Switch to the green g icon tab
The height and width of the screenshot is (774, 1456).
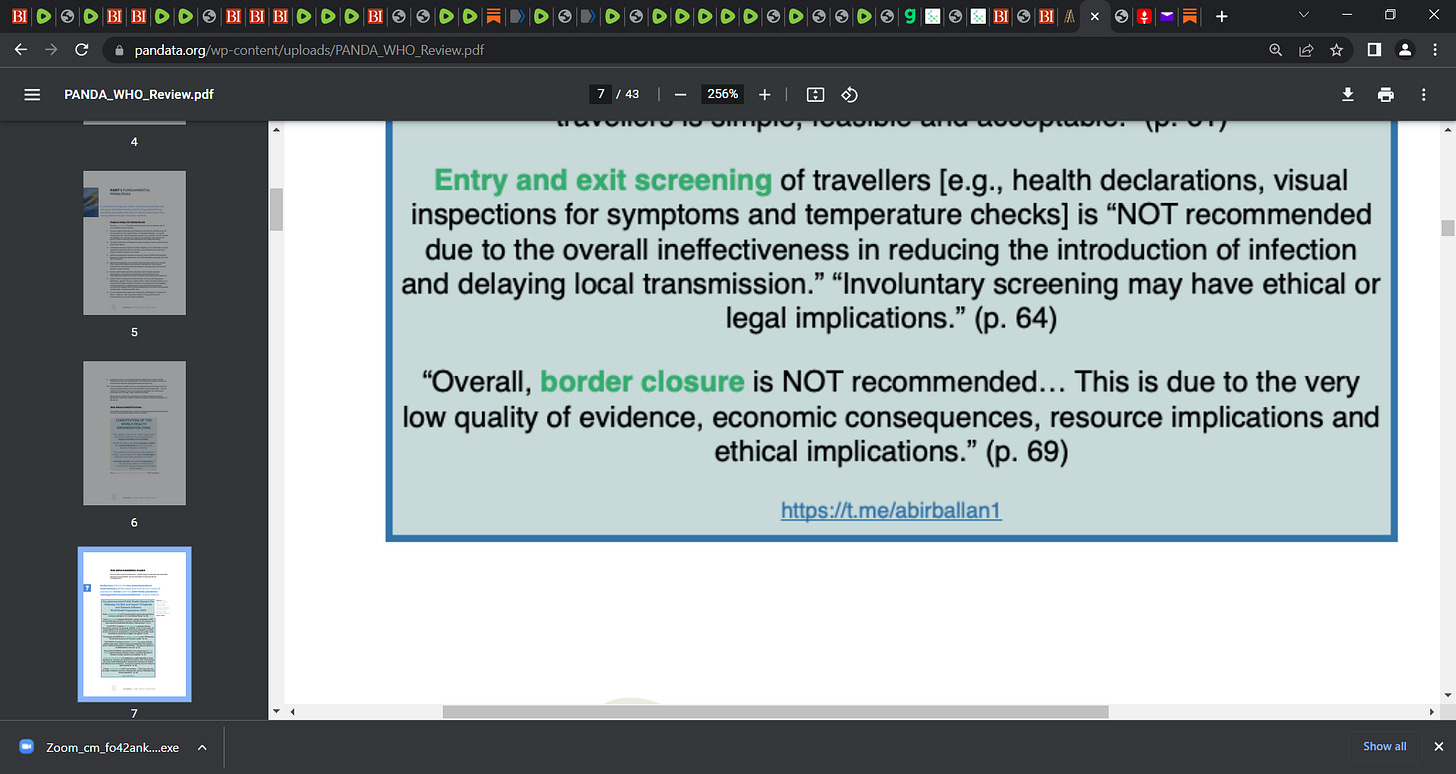909,16
